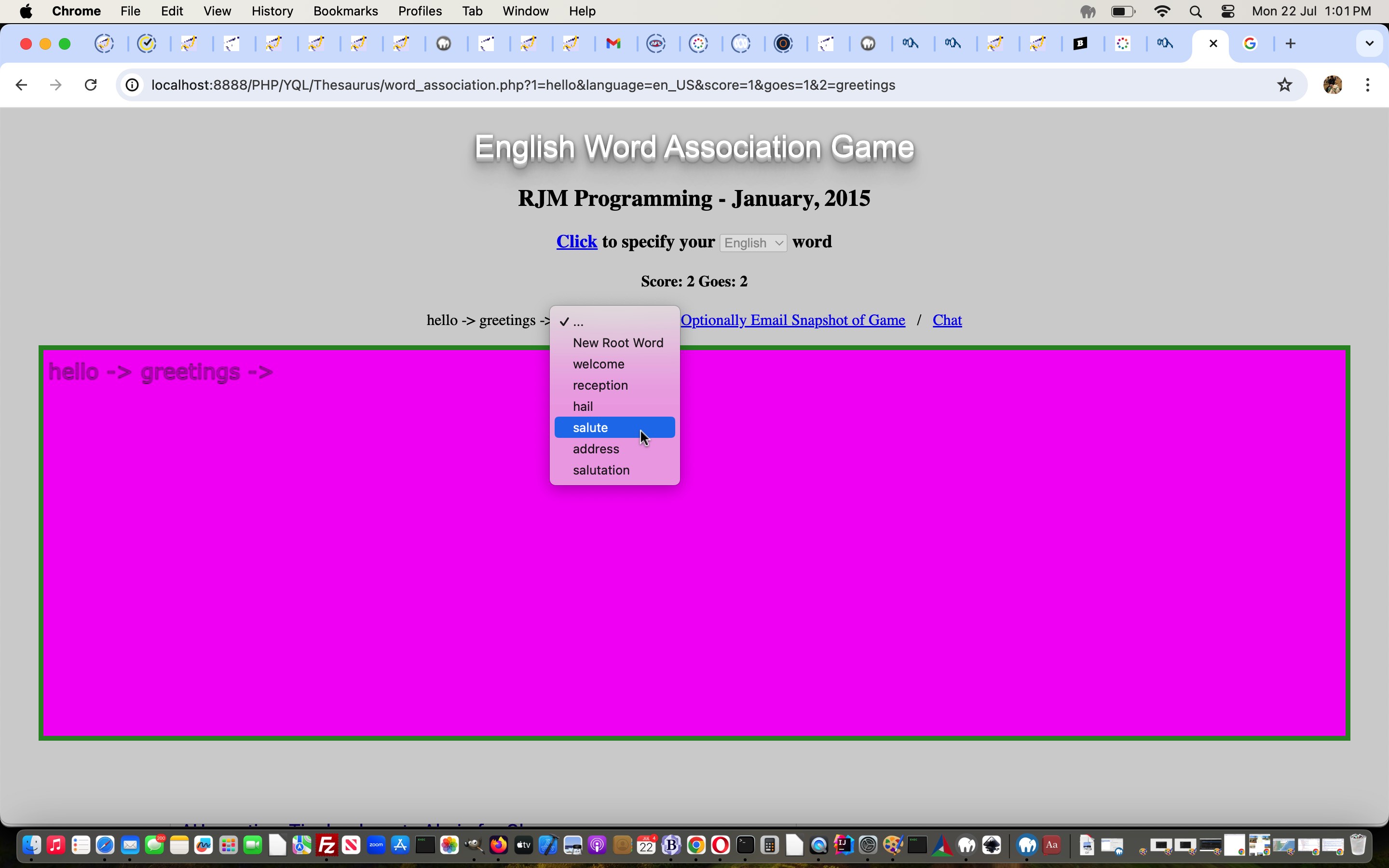Launch Inkscape from the dock

coord(991,845)
